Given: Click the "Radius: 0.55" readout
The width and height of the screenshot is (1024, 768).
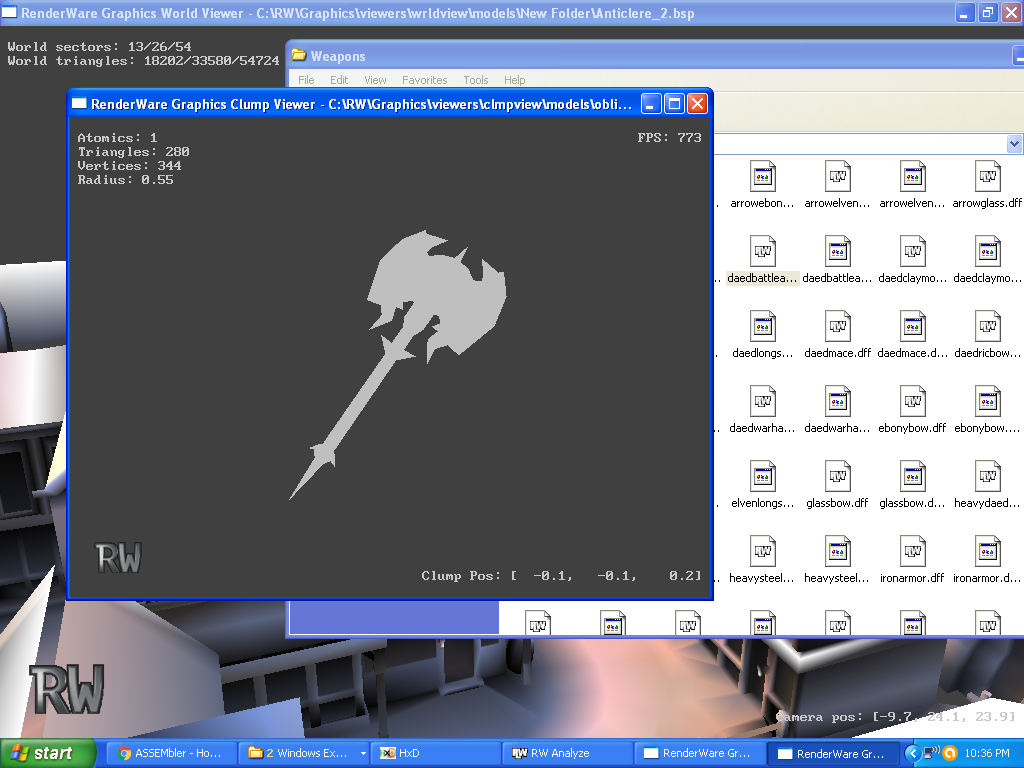Looking at the screenshot, I should [x=125, y=180].
